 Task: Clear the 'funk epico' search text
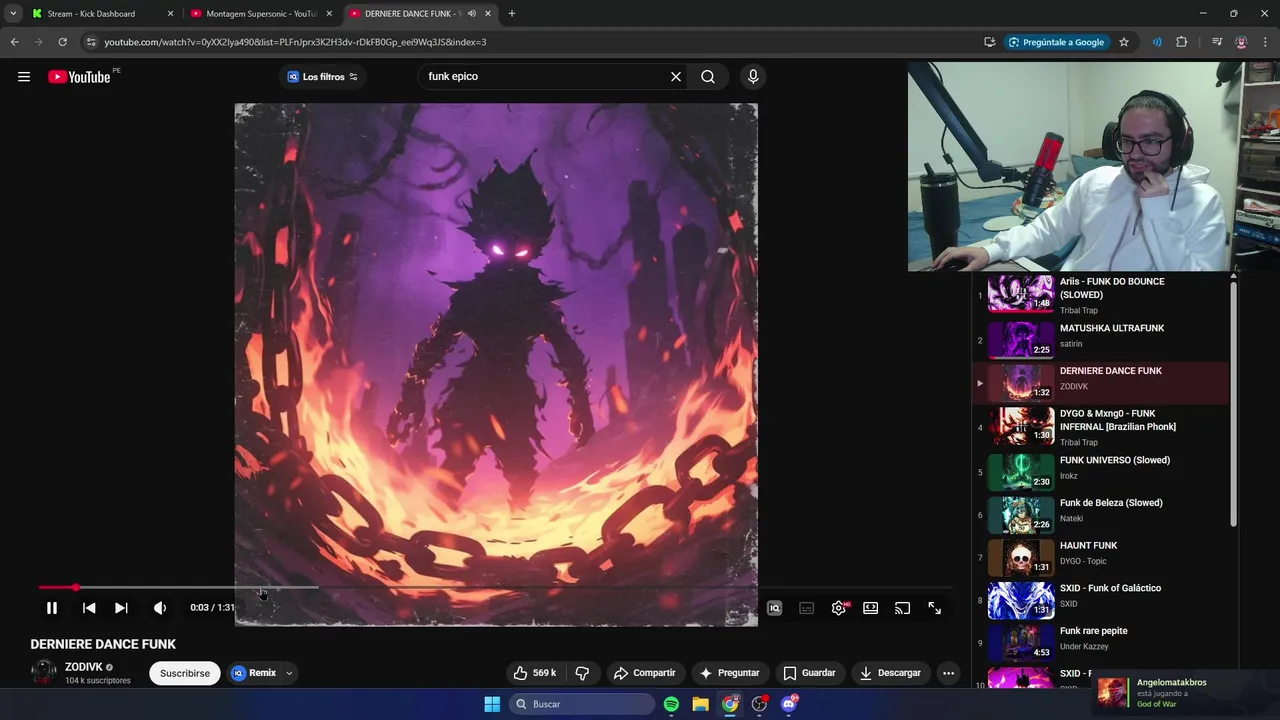click(x=676, y=77)
